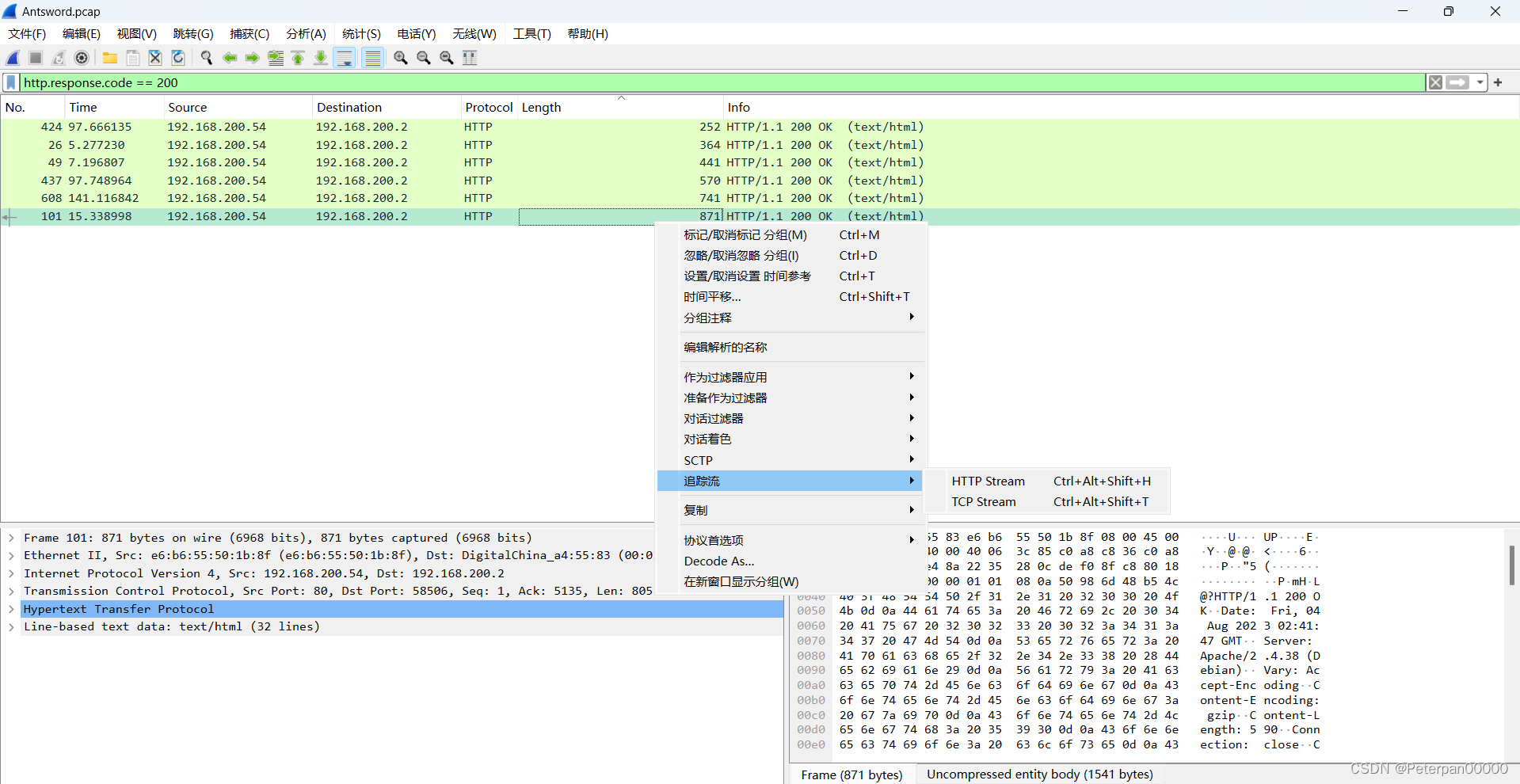Click the find packet magnifier icon
Viewport: 1520px width, 784px height.
click(x=207, y=58)
